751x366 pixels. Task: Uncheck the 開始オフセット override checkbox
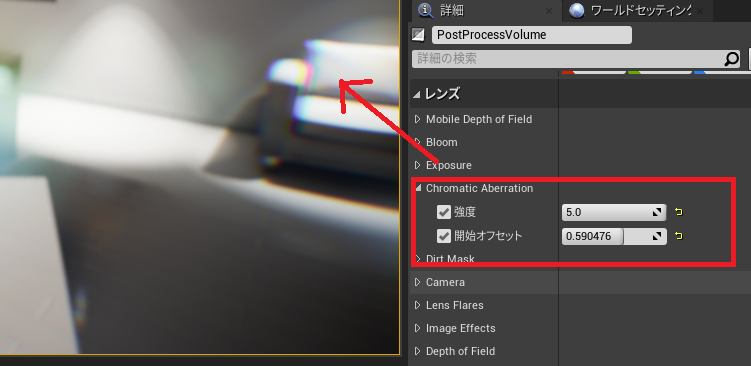[x=444, y=236]
